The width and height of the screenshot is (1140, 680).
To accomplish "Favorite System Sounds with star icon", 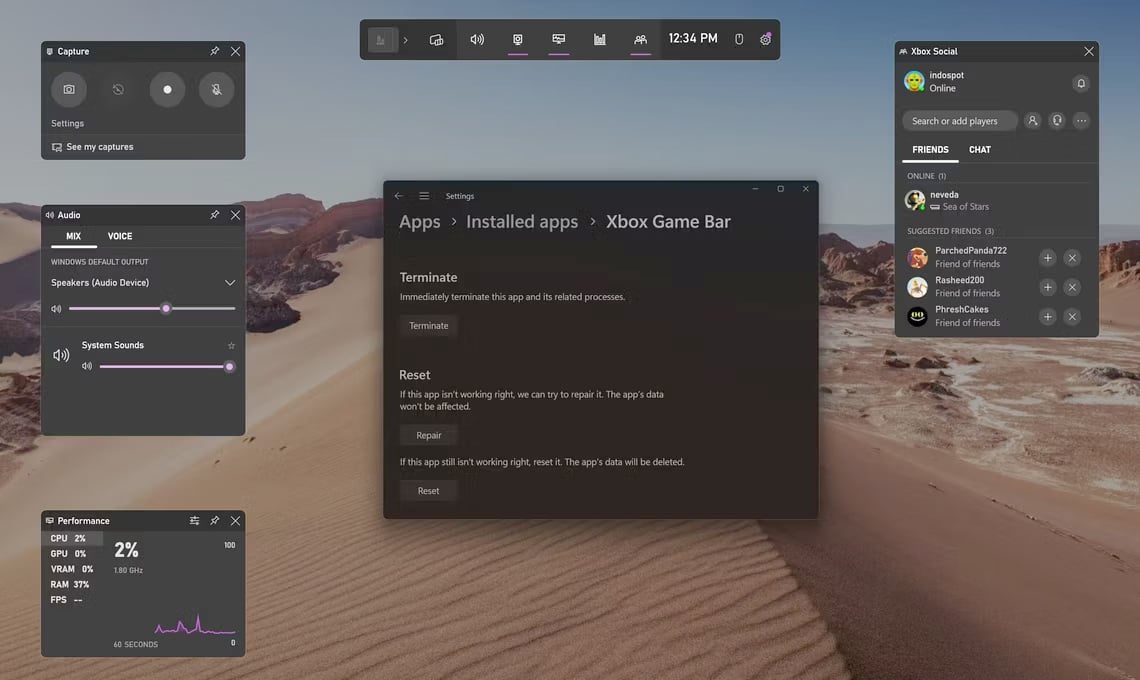I will tap(231, 345).
